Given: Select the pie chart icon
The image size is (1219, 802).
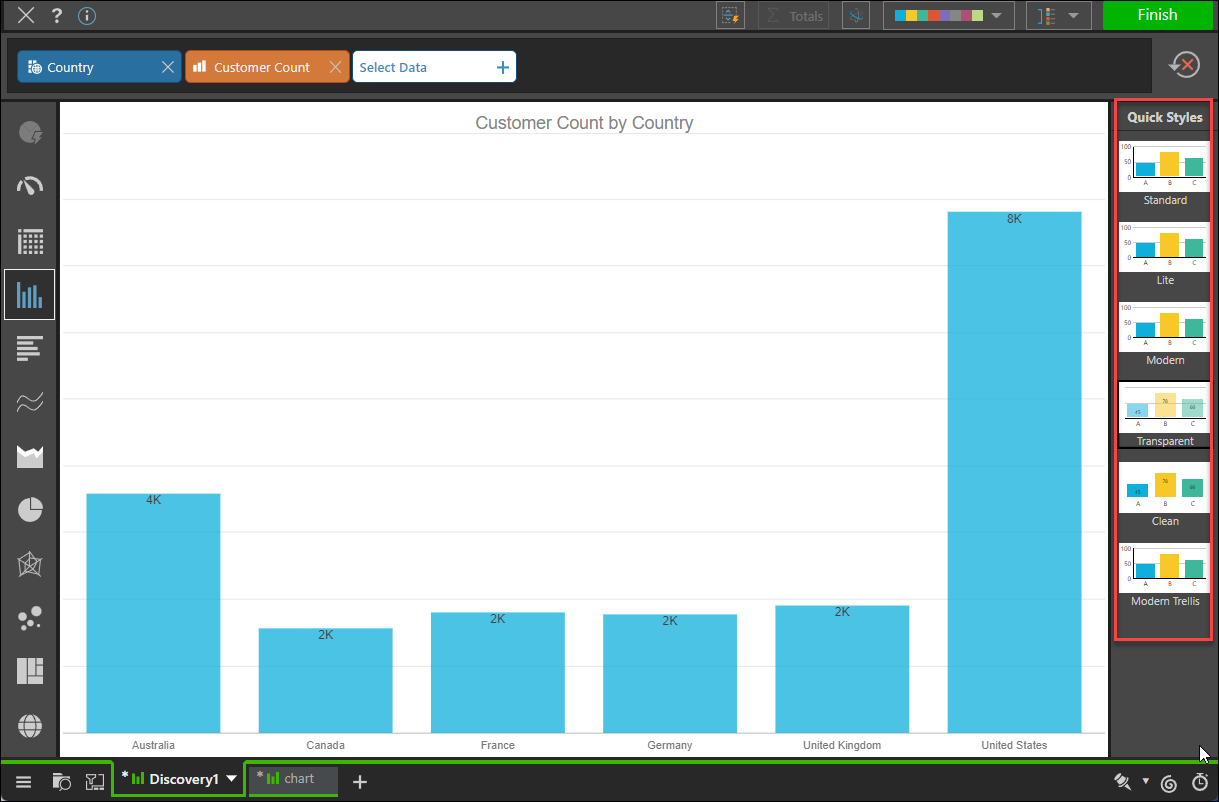Looking at the screenshot, I should (30, 510).
